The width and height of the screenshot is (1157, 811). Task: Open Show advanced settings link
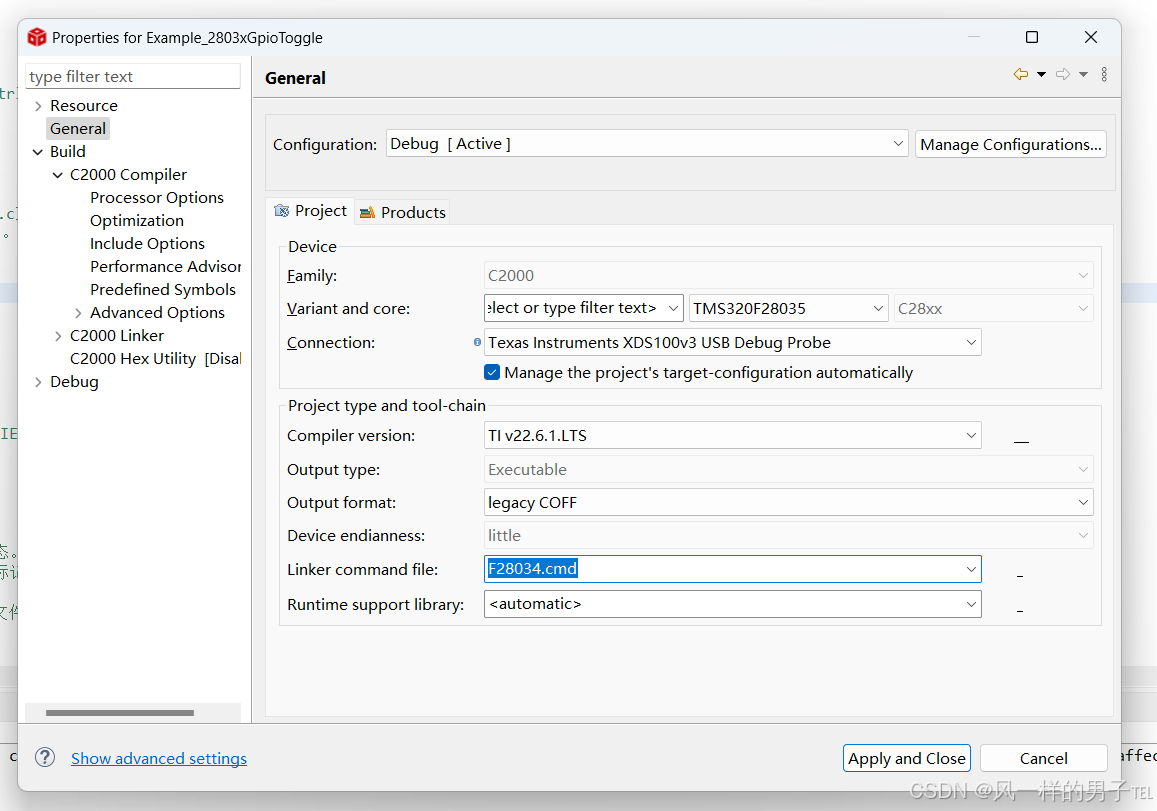click(159, 758)
